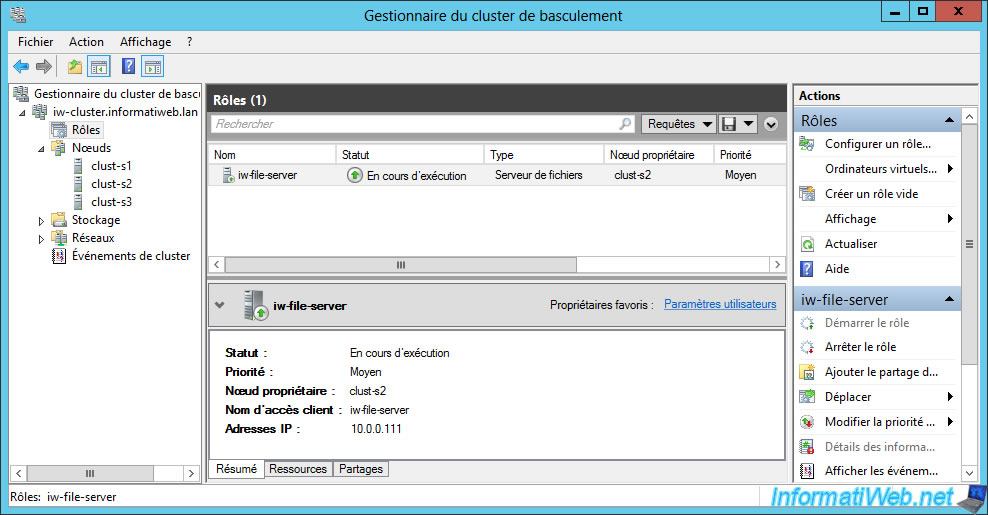
Task: Click the horizontal scrollbar in roles list
Action: tap(400, 265)
